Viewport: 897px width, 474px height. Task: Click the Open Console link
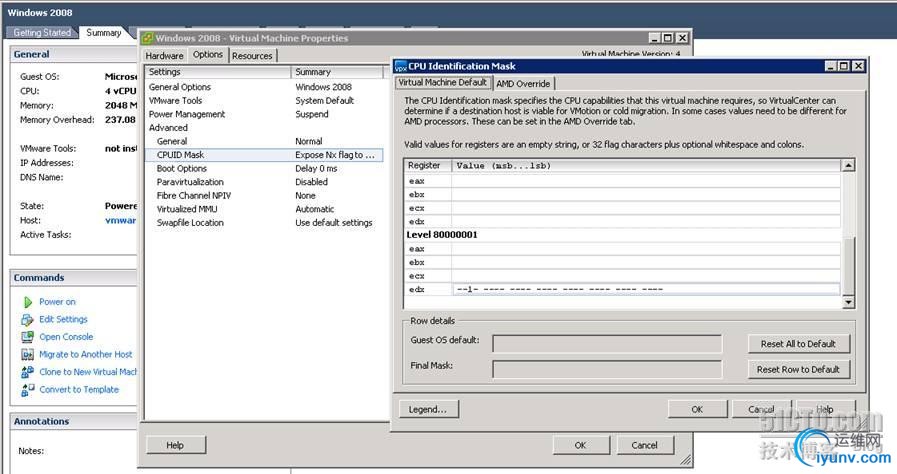[66, 337]
